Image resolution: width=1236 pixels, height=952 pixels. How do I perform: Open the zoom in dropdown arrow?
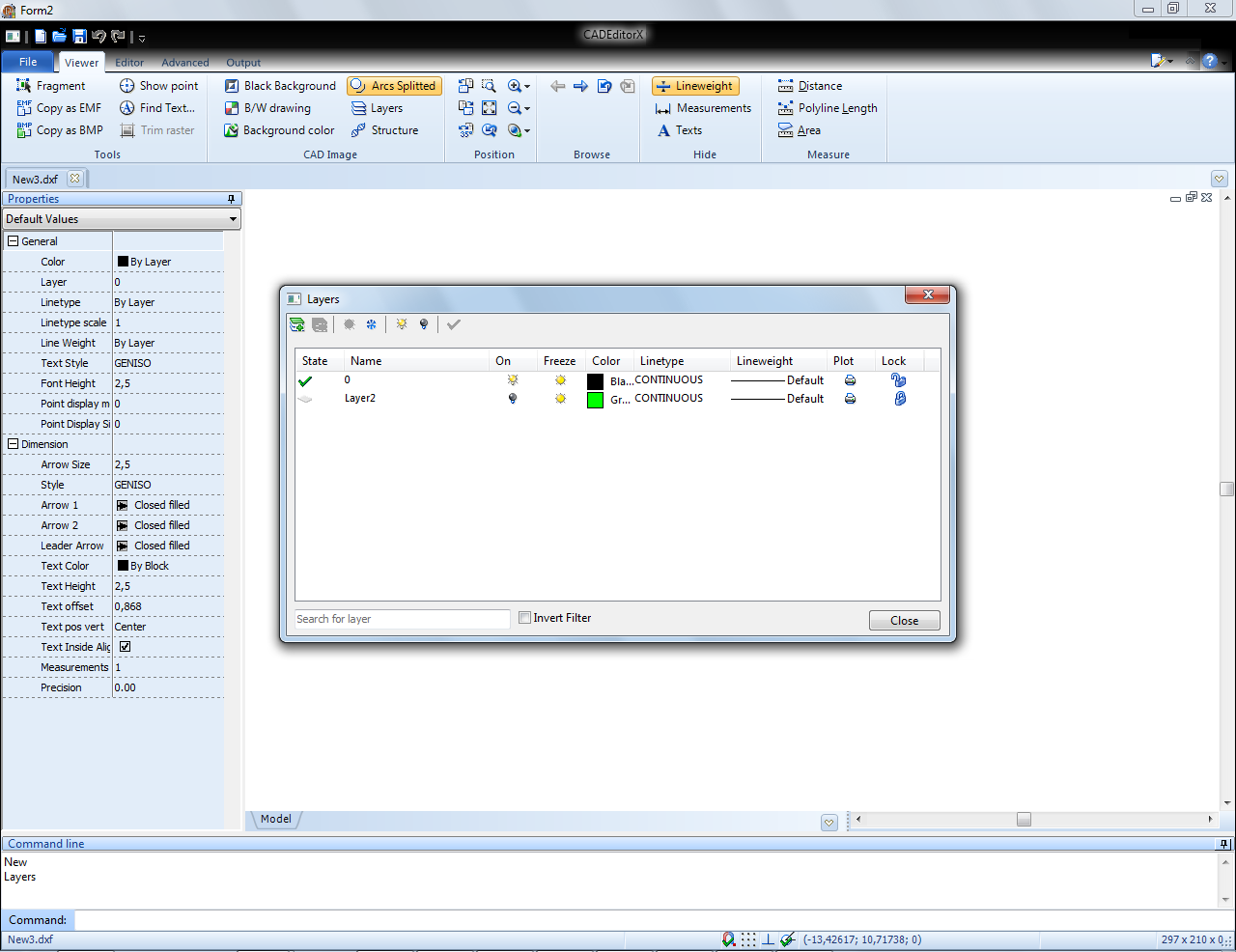tap(527, 87)
